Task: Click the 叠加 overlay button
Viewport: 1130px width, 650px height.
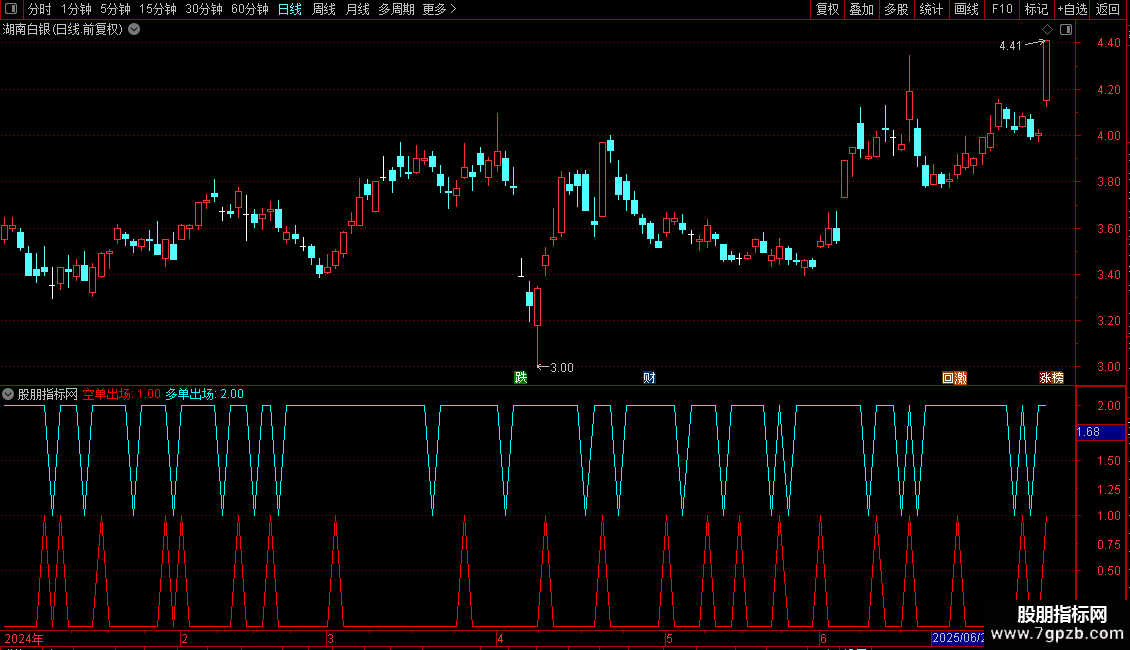Action: (861, 9)
